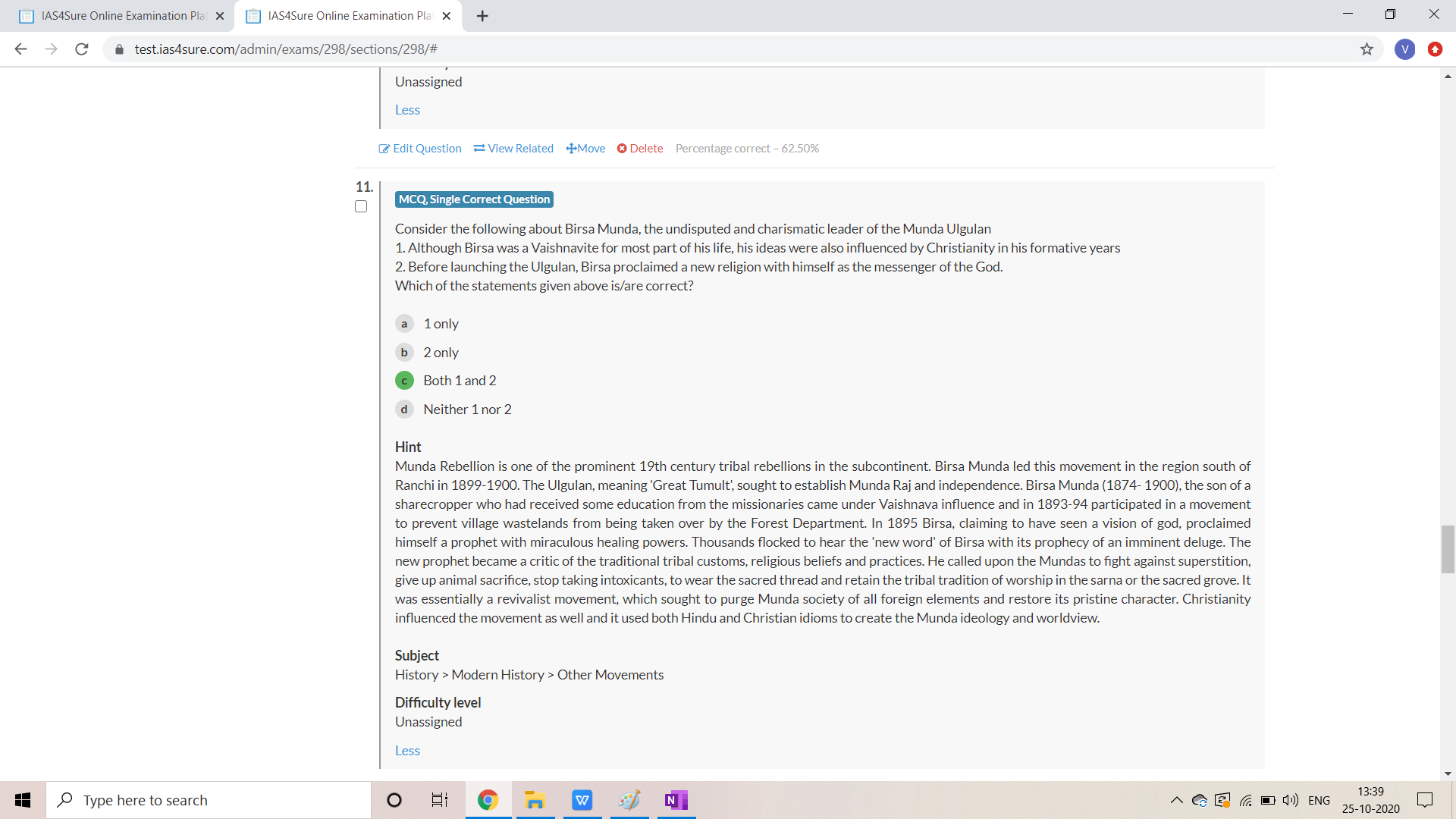
Task: Click the Edit Question pencil icon
Action: click(384, 149)
